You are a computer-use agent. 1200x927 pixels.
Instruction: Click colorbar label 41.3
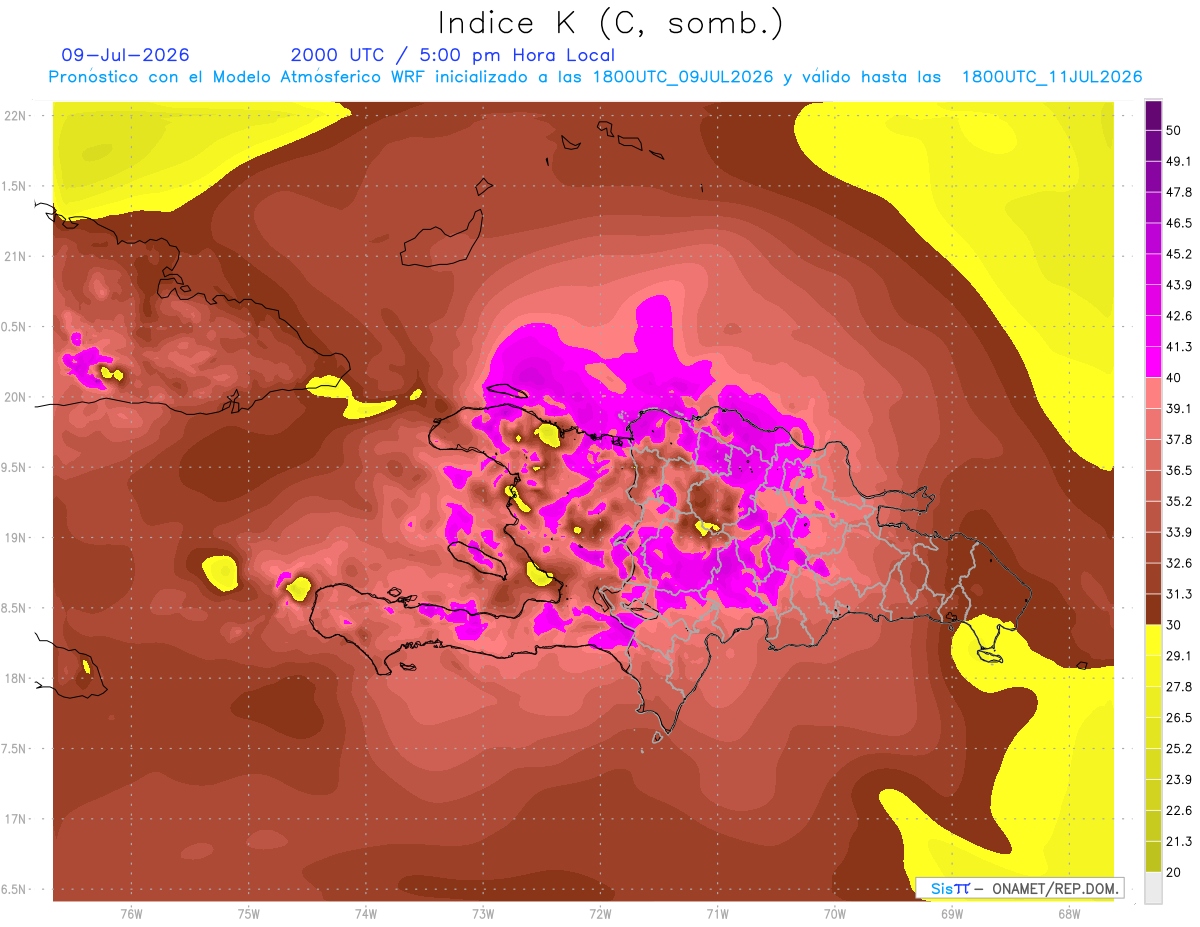[x=1179, y=347]
